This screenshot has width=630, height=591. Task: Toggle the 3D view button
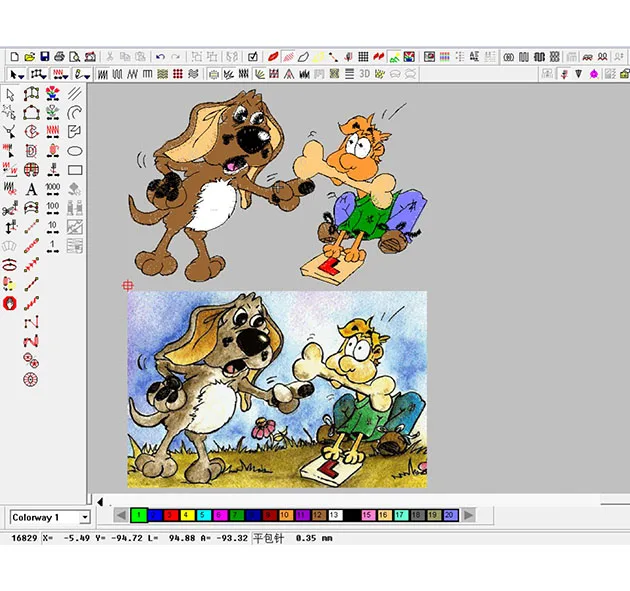pos(365,74)
